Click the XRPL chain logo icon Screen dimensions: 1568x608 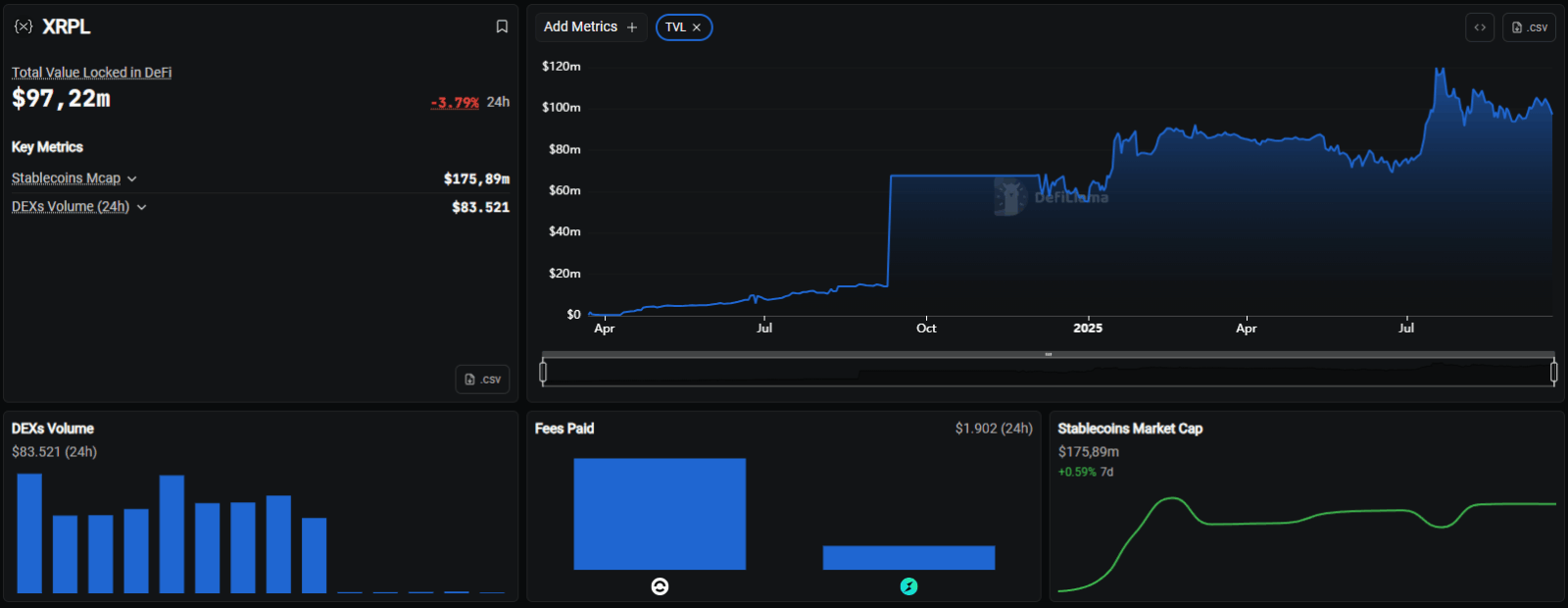click(x=24, y=26)
